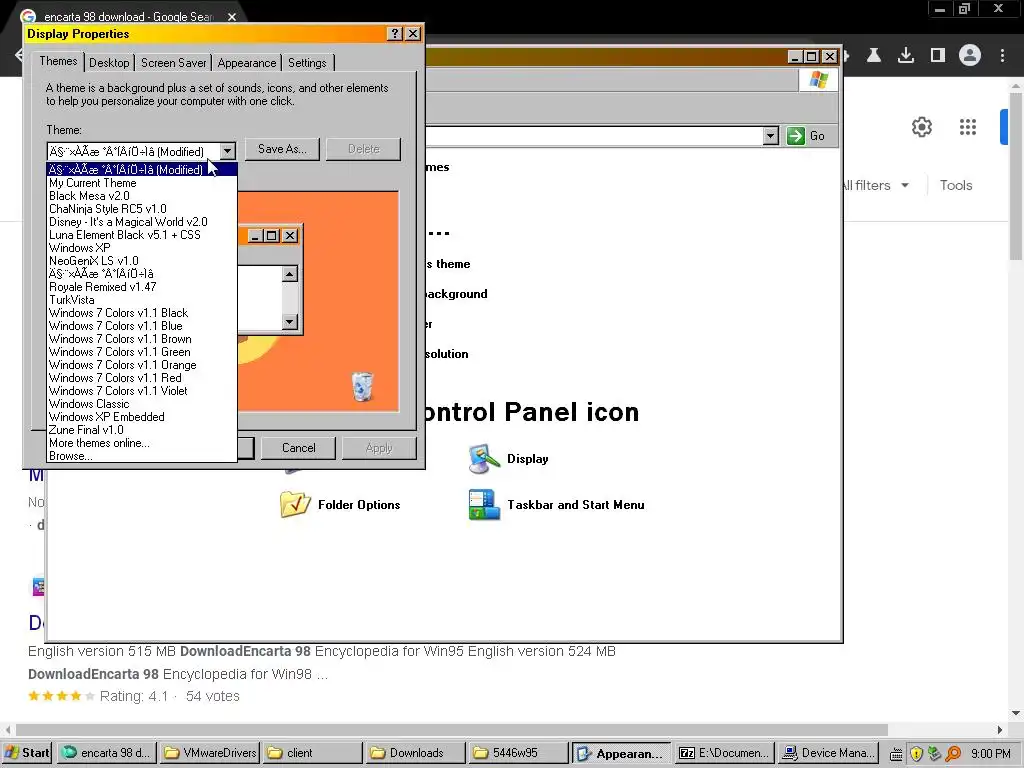The width and height of the screenshot is (1024, 768).
Task: Select Windows 7 Colors v1.1 Violet
Action: point(142,391)
